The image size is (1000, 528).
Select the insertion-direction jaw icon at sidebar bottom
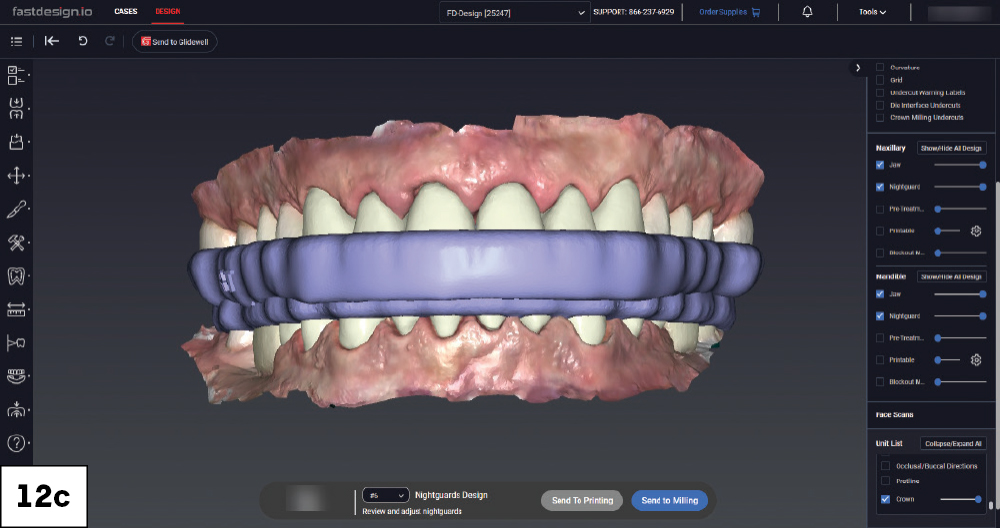pyautogui.click(x=16, y=409)
